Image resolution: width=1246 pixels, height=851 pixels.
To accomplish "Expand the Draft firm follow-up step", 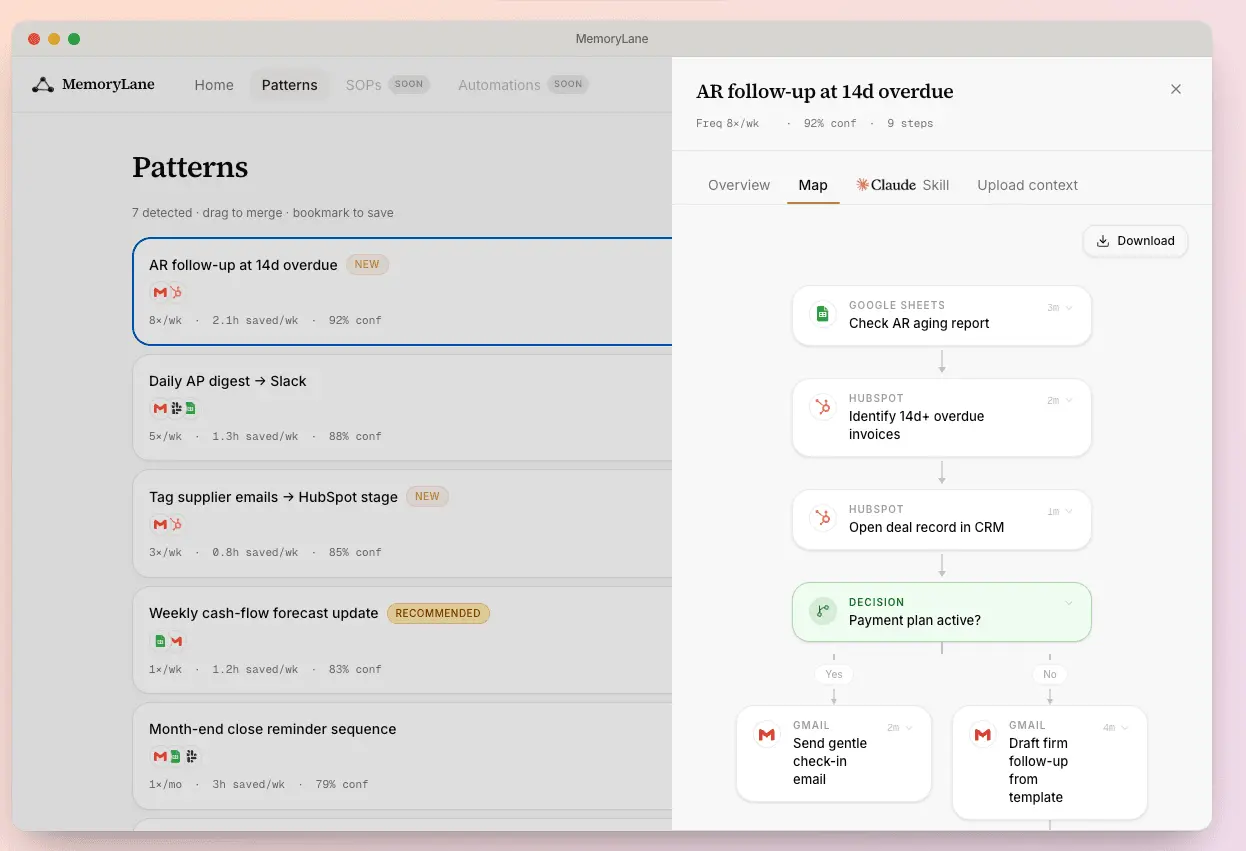I will pyautogui.click(x=1125, y=728).
